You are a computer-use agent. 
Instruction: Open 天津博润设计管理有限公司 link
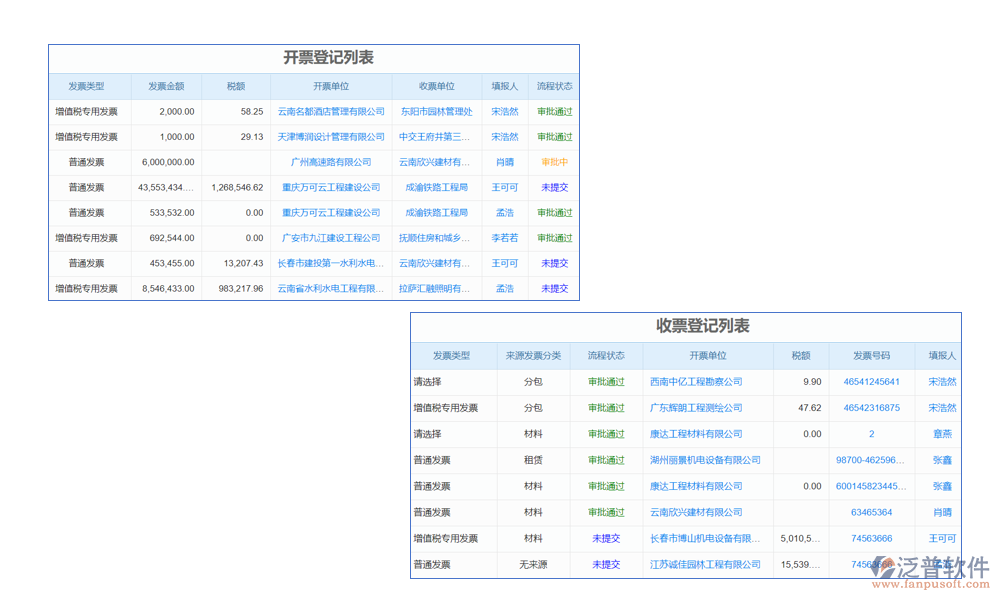(331, 137)
